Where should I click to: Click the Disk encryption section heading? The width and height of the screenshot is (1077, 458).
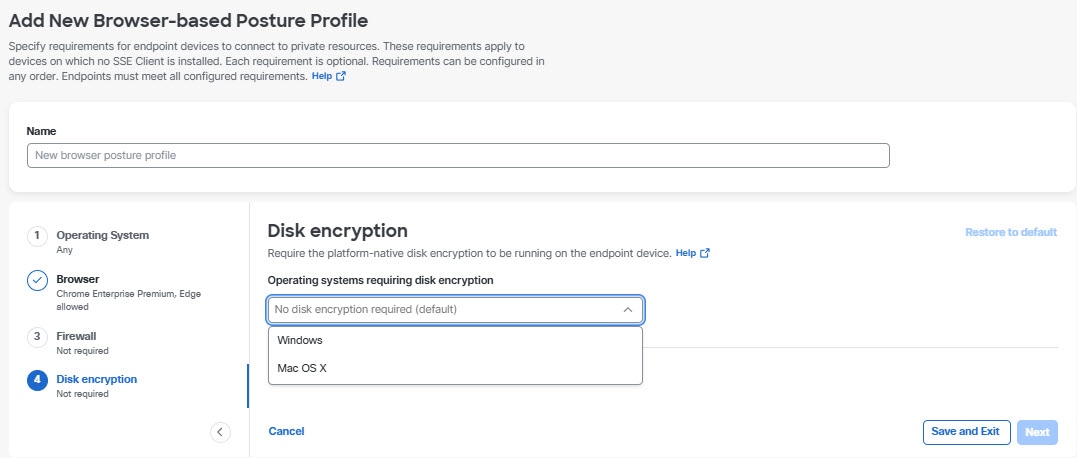[337, 230]
